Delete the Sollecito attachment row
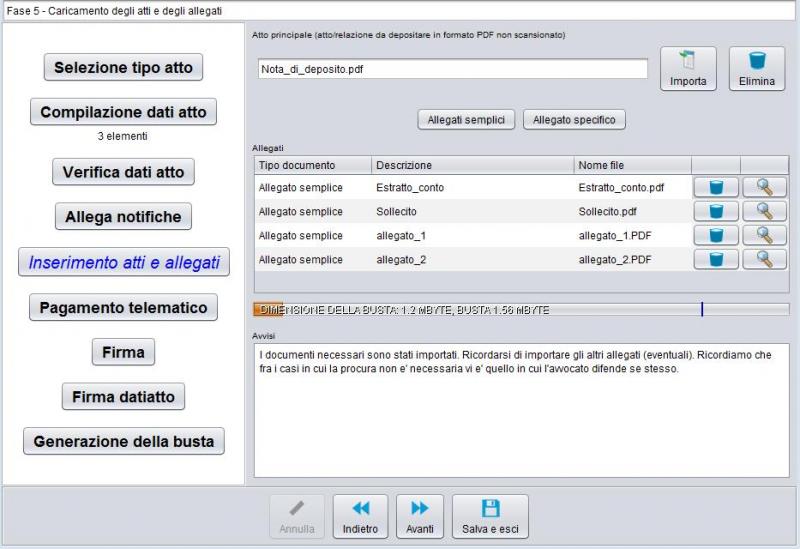Screen dimensions: 800x549 pyautogui.click(x=716, y=211)
